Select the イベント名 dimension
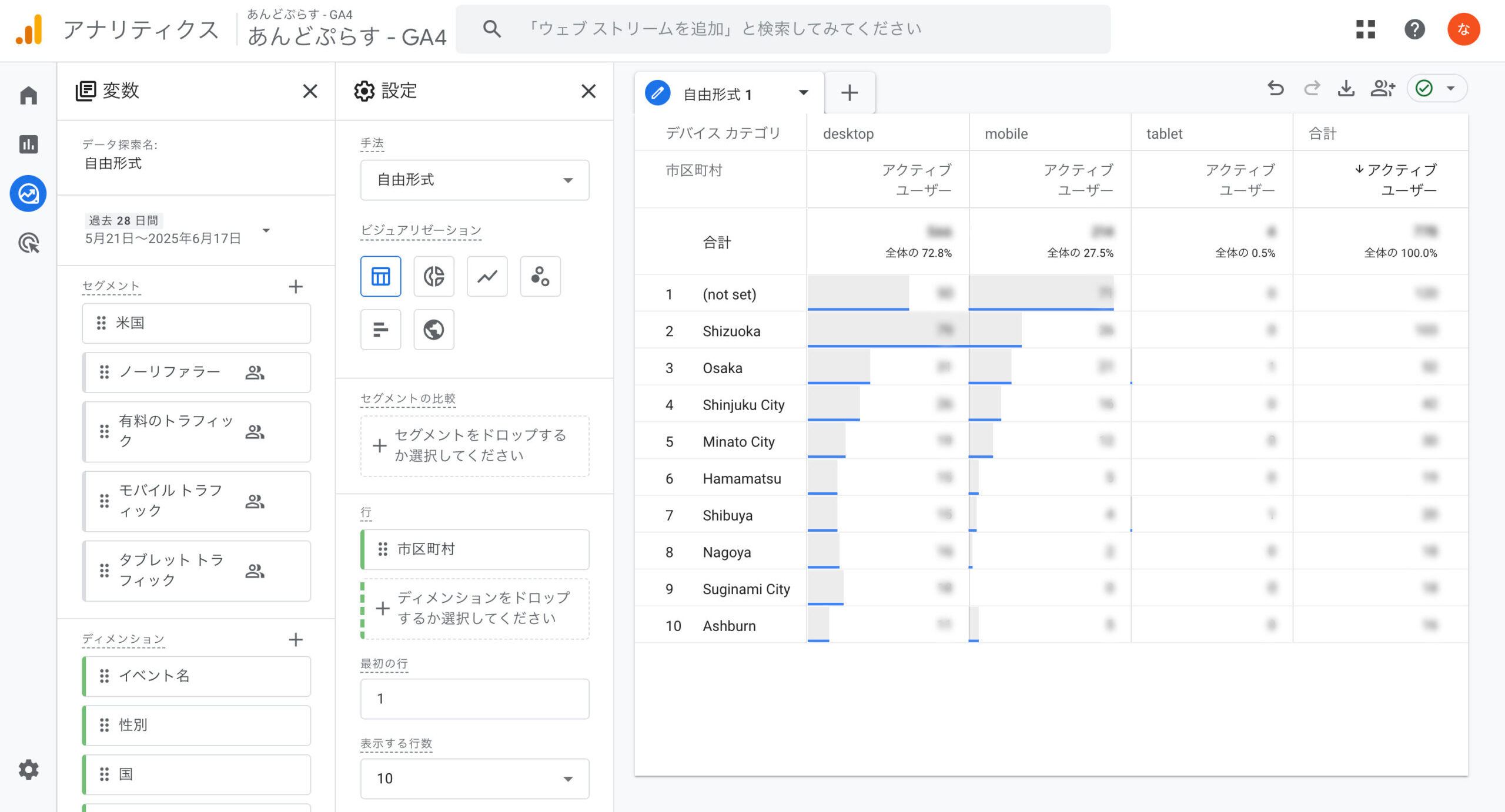The width and height of the screenshot is (1505, 812). [x=196, y=676]
